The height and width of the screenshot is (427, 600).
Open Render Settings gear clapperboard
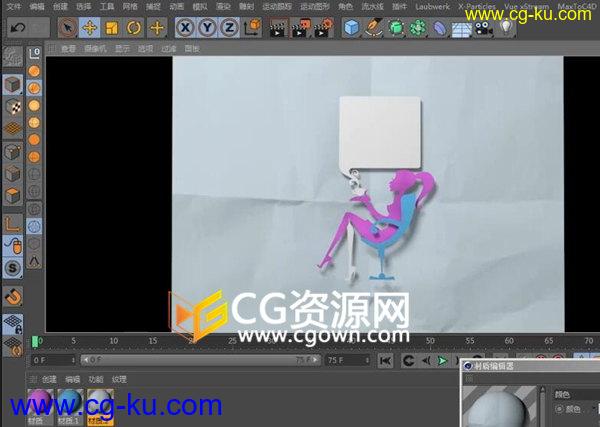(x=322, y=29)
